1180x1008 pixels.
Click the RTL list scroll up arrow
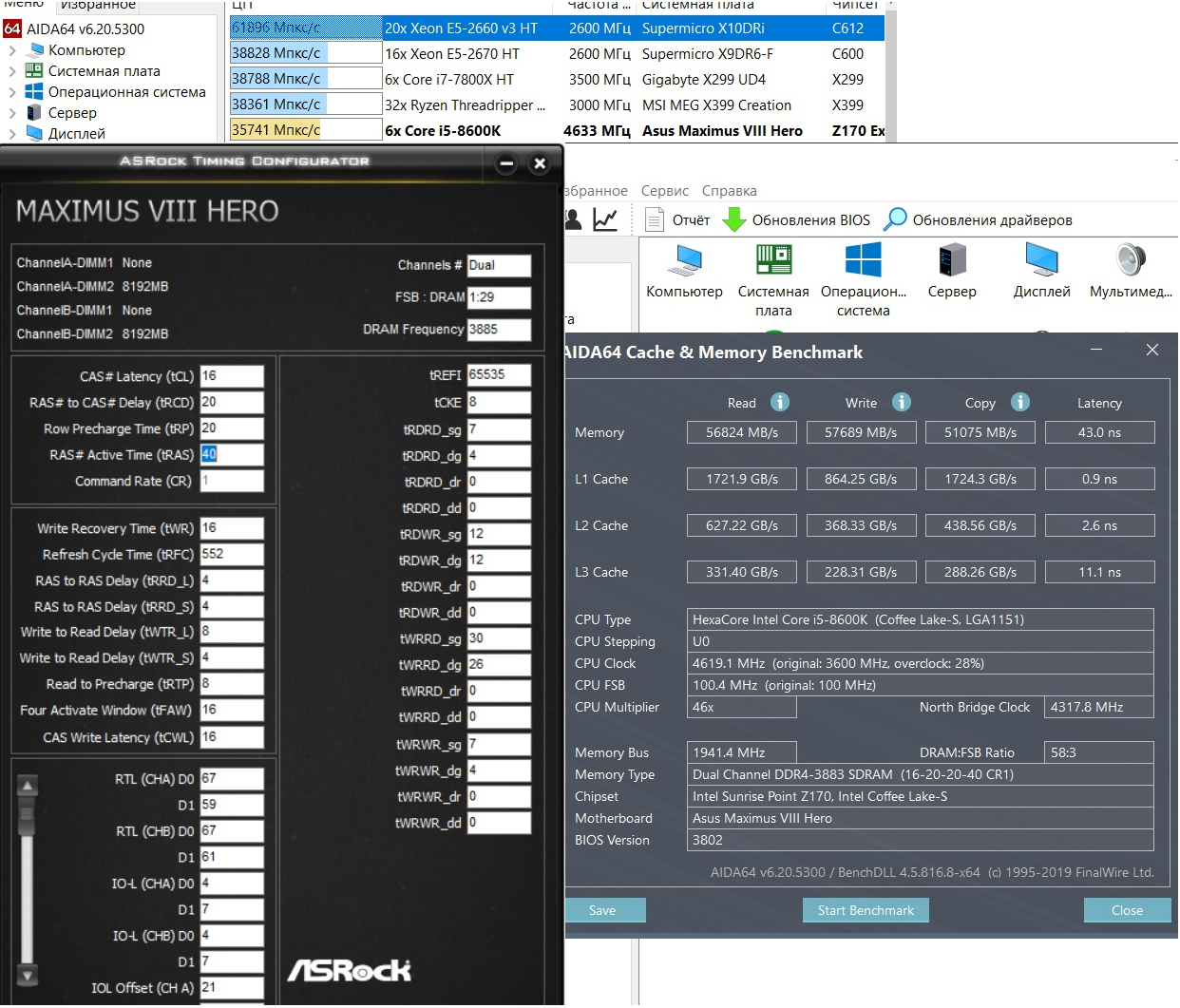pos(28,786)
